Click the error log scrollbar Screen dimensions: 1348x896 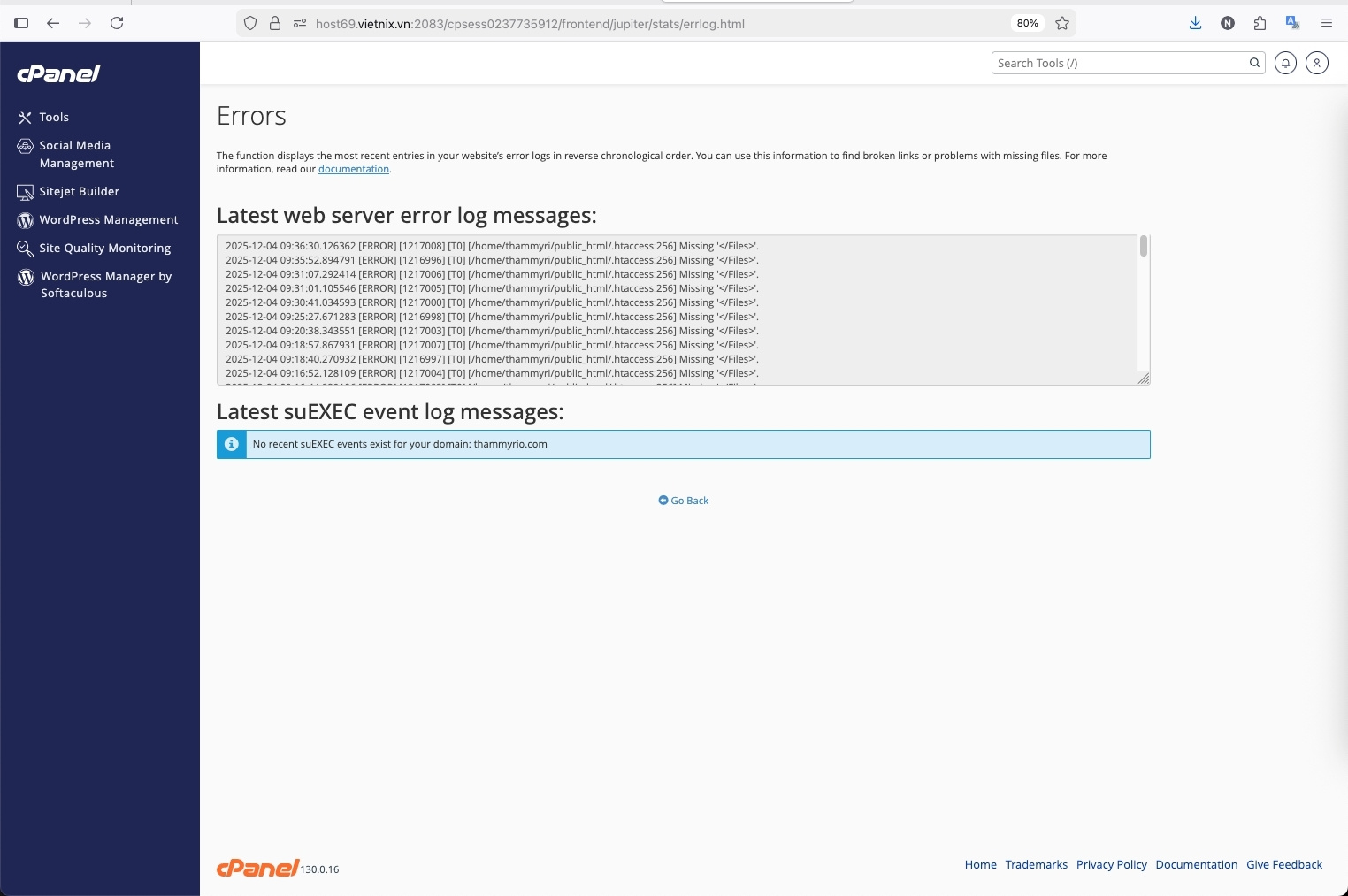1143,248
